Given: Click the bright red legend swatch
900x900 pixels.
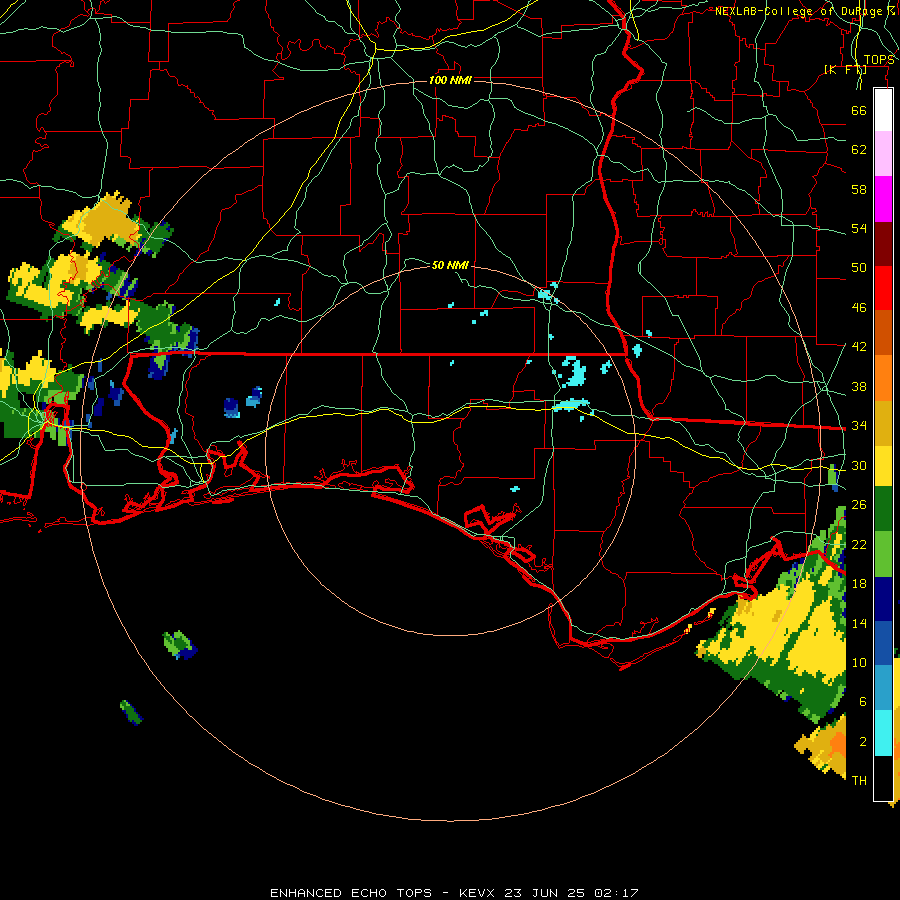Looking at the screenshot, I should (883, 288).
